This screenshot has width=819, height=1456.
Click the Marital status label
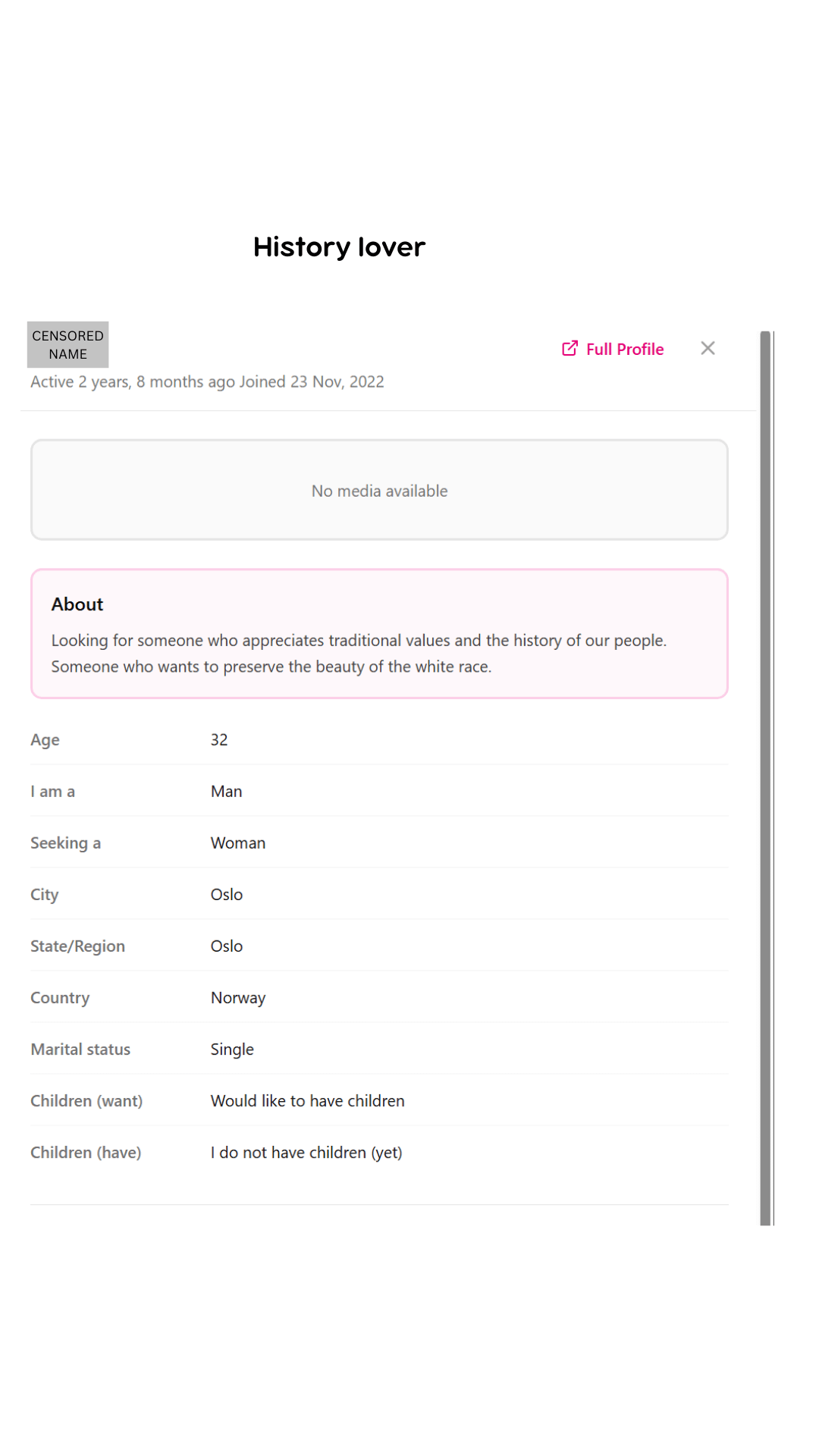(x=80, y=1049)
